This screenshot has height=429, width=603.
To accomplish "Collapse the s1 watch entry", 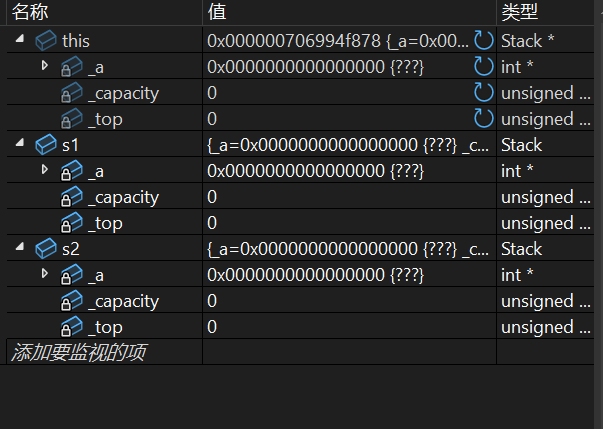I will click(20, 143).
